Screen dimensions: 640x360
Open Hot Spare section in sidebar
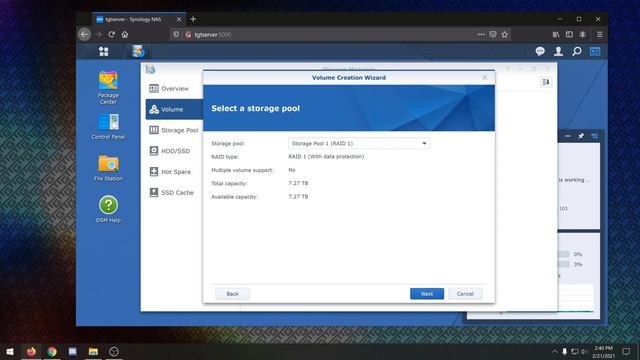(x=174, y=172)
